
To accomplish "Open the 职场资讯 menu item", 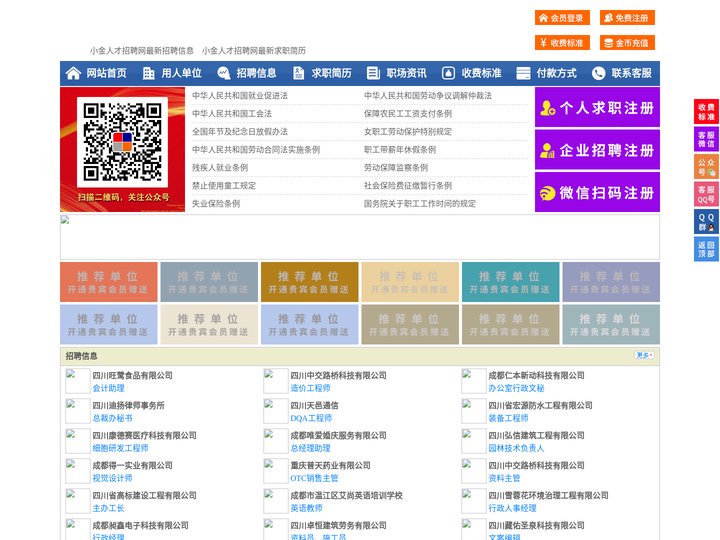I will coord(406,73).
